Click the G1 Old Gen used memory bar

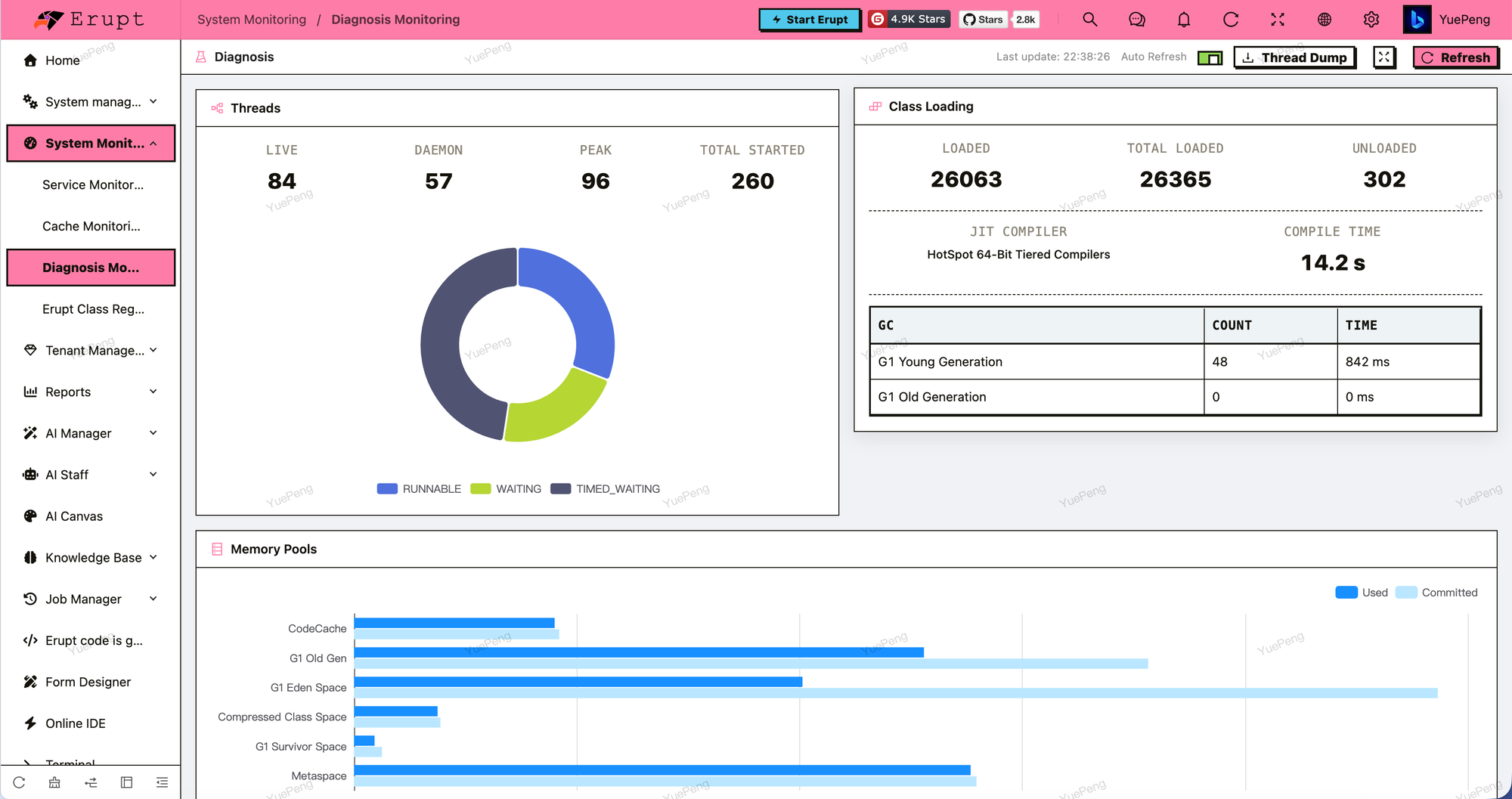tap(639, 652)
